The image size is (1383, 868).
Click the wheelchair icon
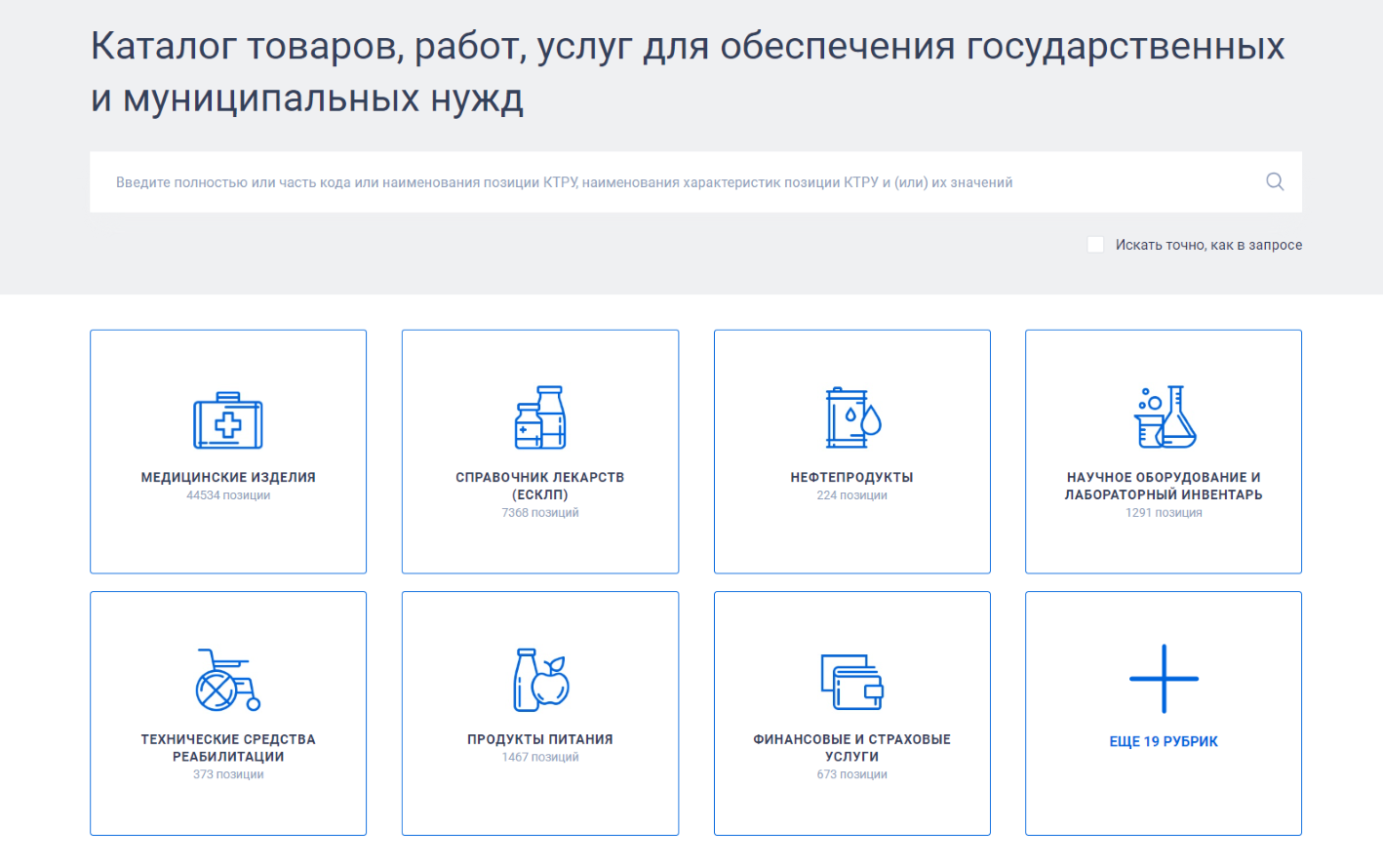tap(228, 680)
